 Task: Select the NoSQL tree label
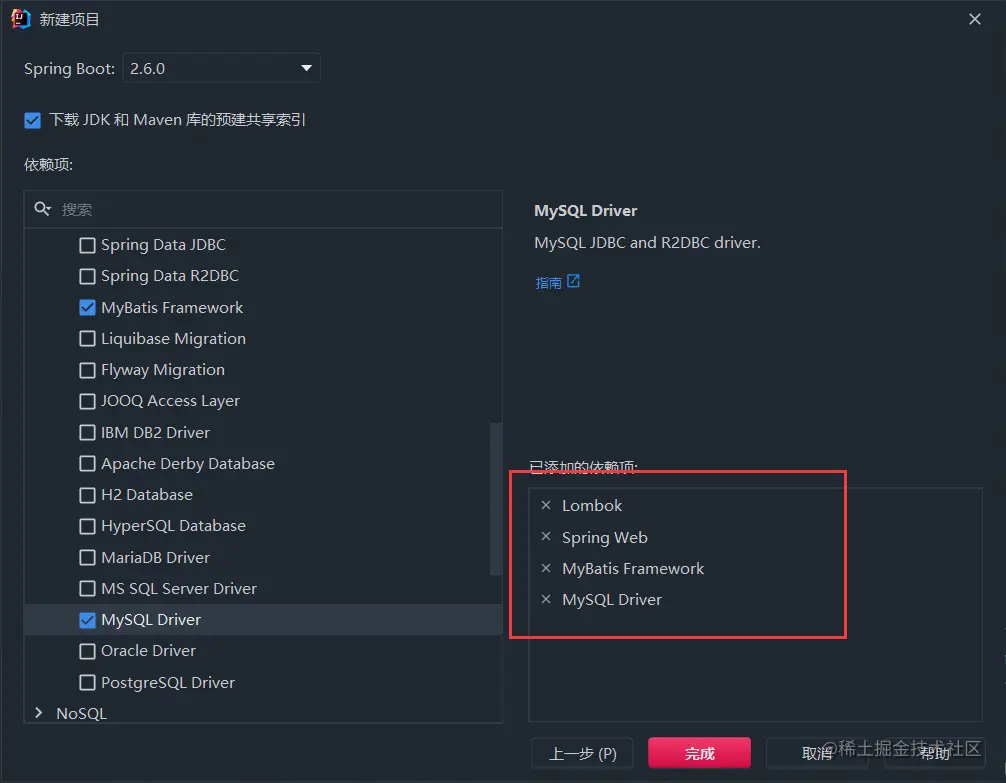coord(81,713)
